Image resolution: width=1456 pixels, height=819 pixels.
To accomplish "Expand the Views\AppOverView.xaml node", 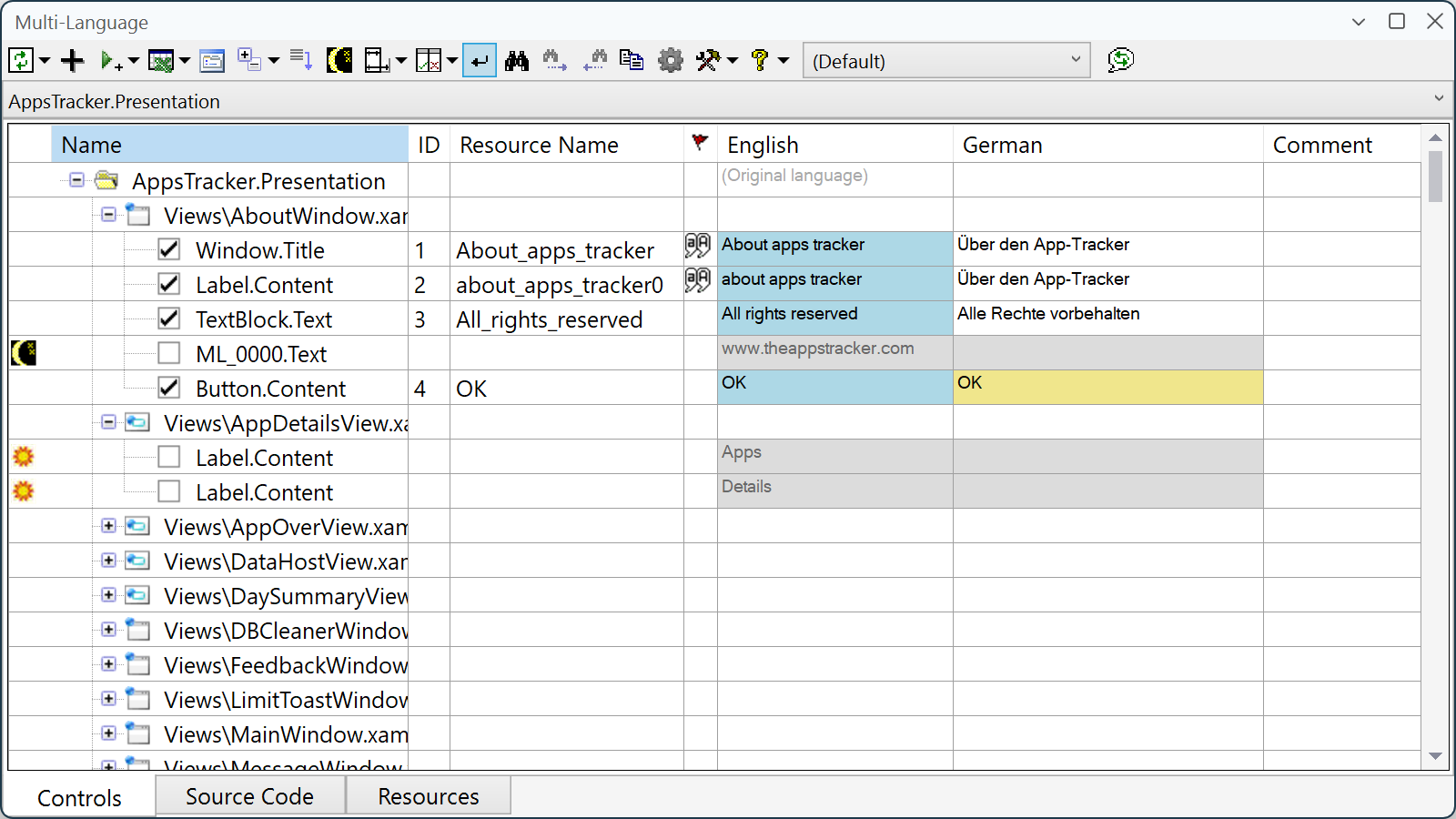I will point(109,526).
